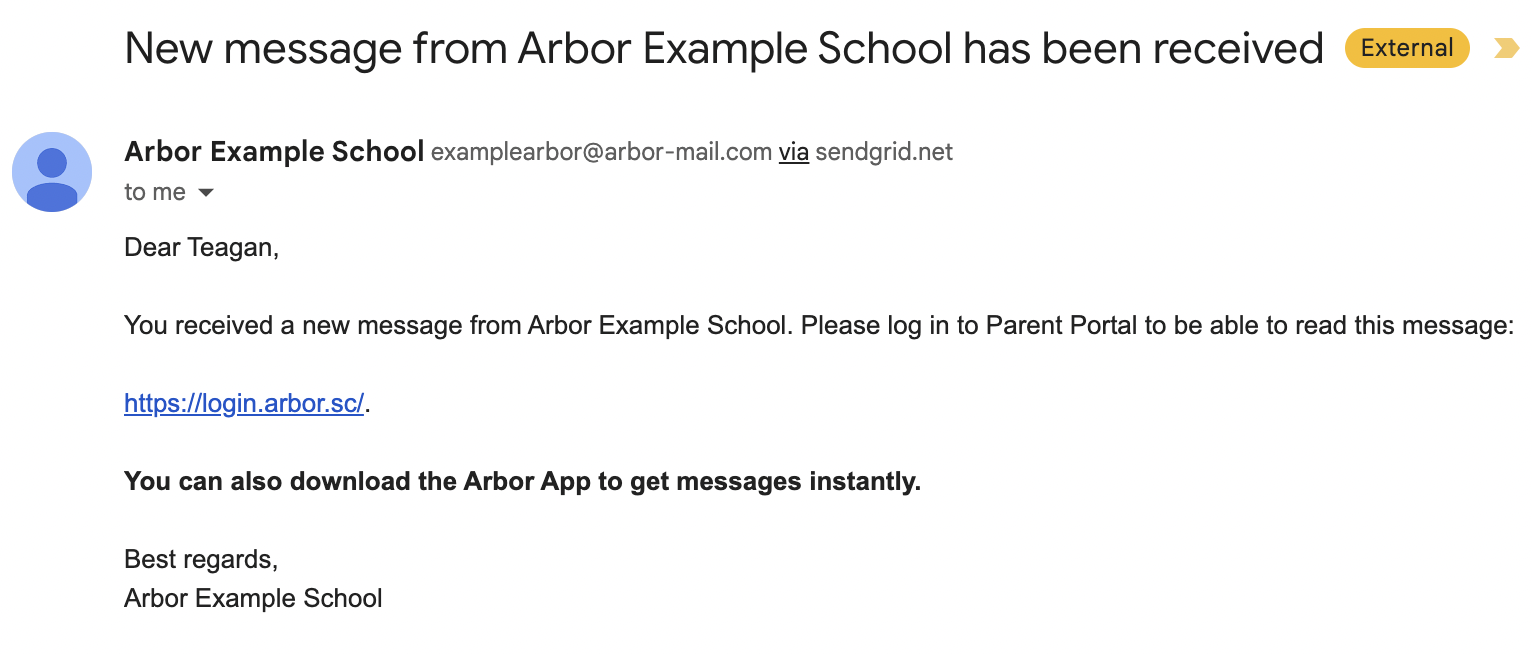The image size is (1532, 654).
Task: Click the yellow External label
Action: point(1406,48)
